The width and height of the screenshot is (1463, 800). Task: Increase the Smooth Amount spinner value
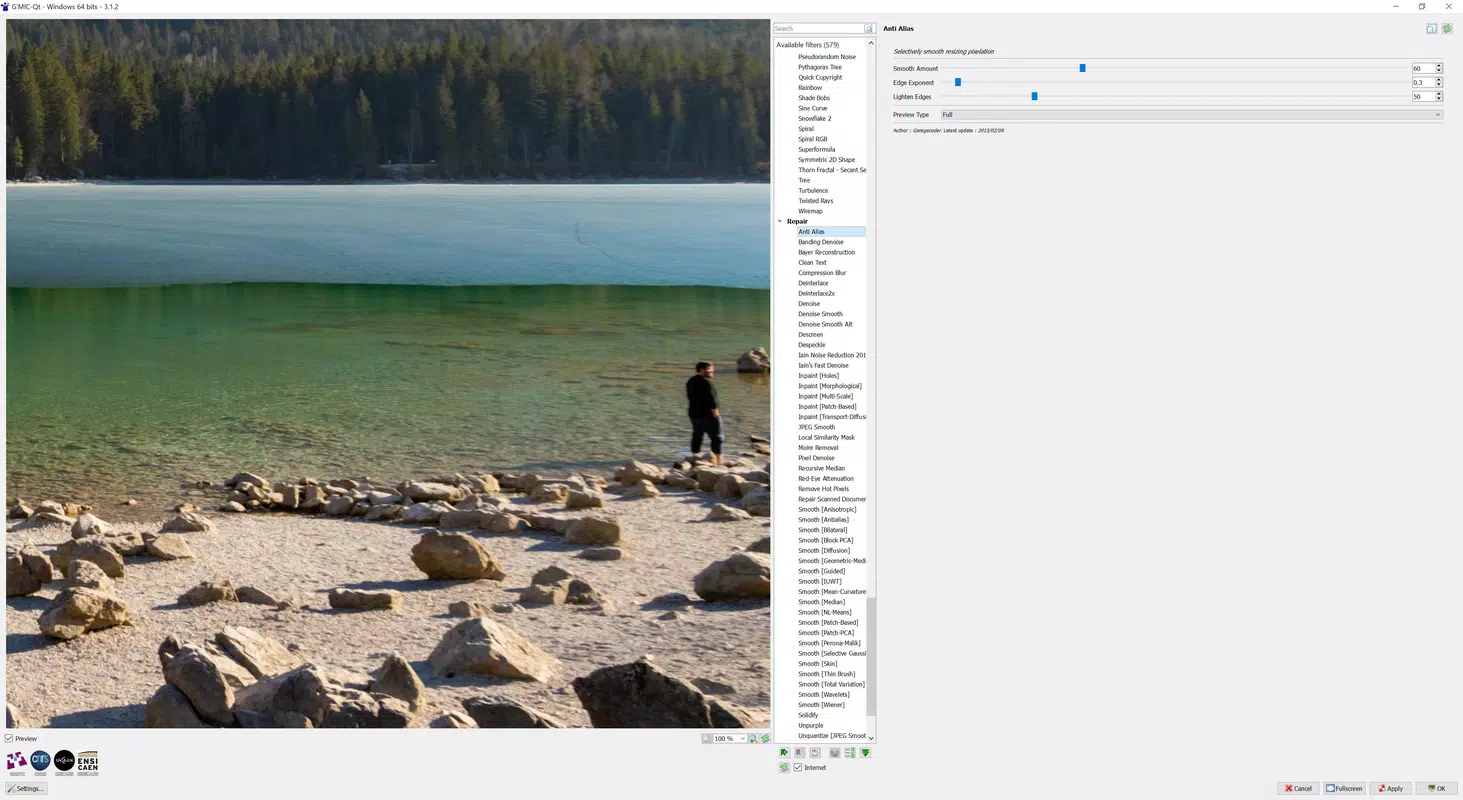pyautogui.click(x=1439, y=66)
